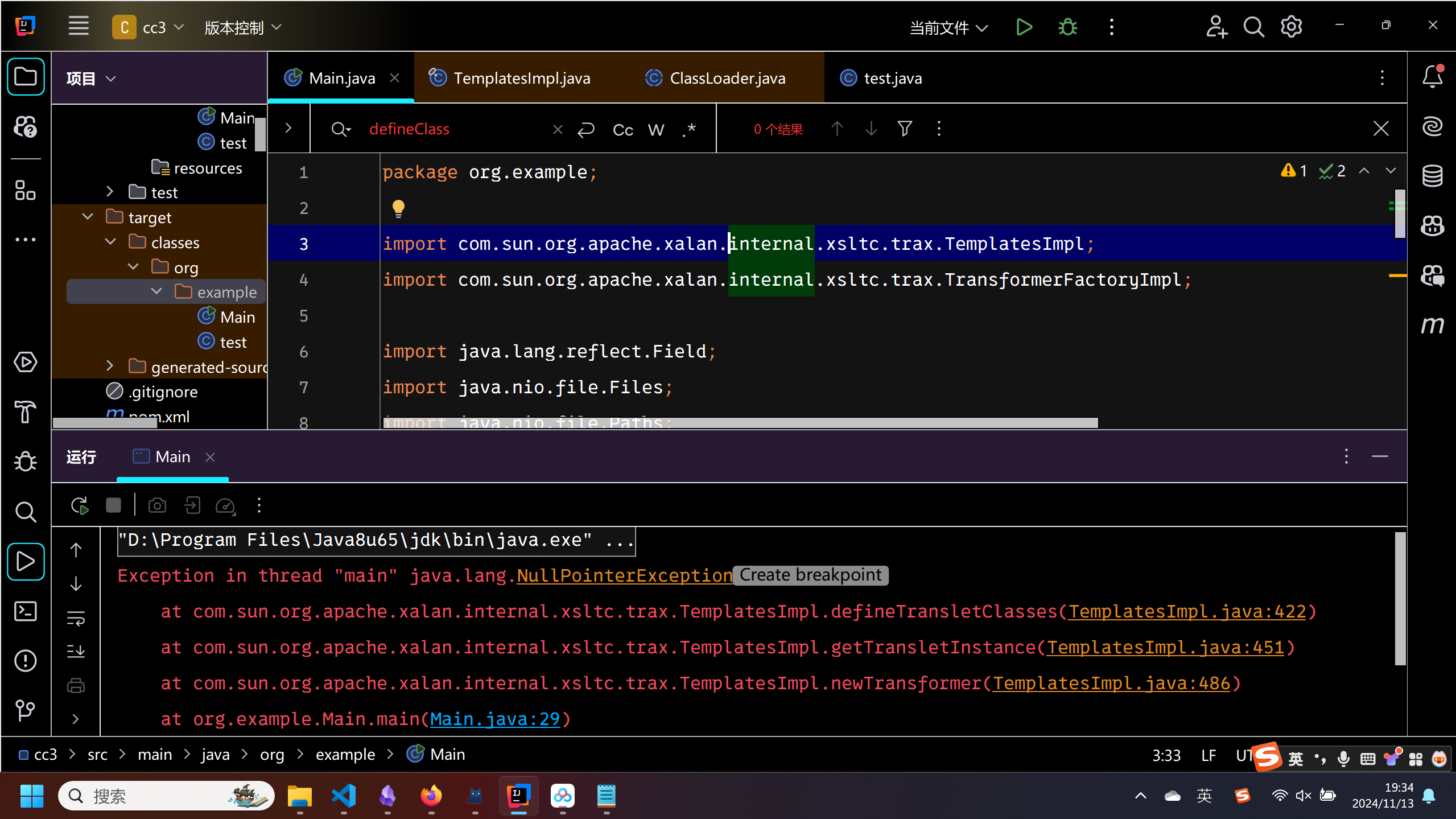Collapse the classes folder
This screenshot has width=1456, height=819.
pyautogui.click(x=110, y=242)
